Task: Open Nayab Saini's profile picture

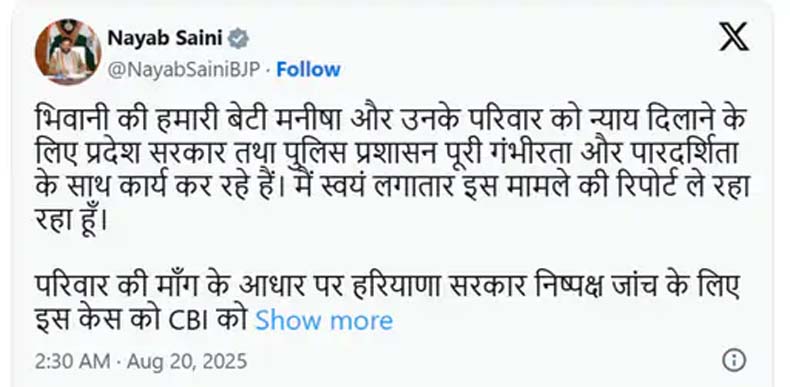Action: (68, 52)
